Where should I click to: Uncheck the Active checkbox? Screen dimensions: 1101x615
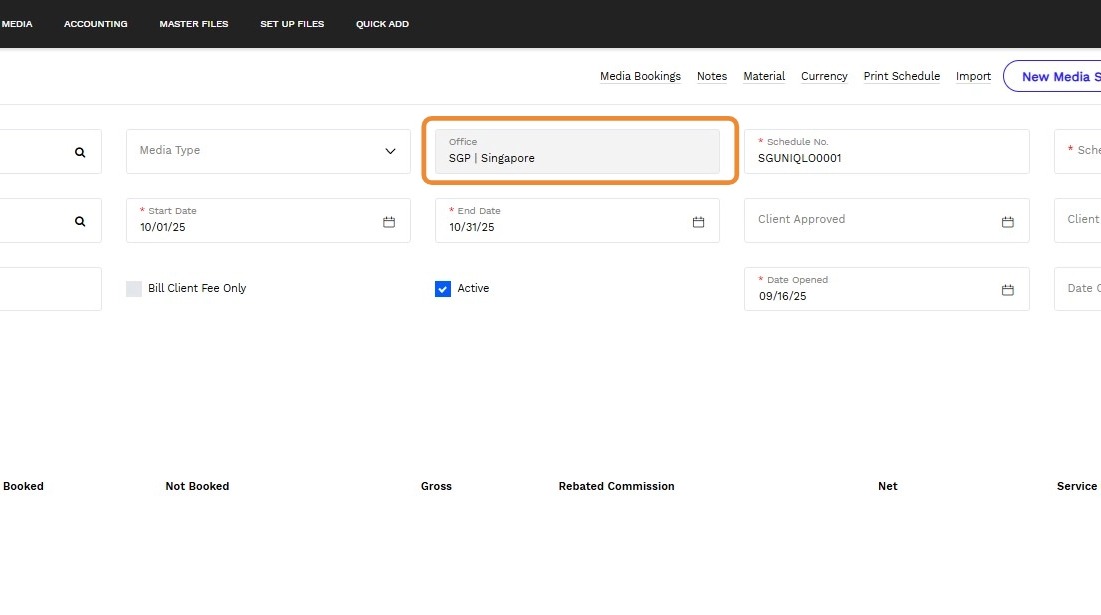(x=443, y=289)
